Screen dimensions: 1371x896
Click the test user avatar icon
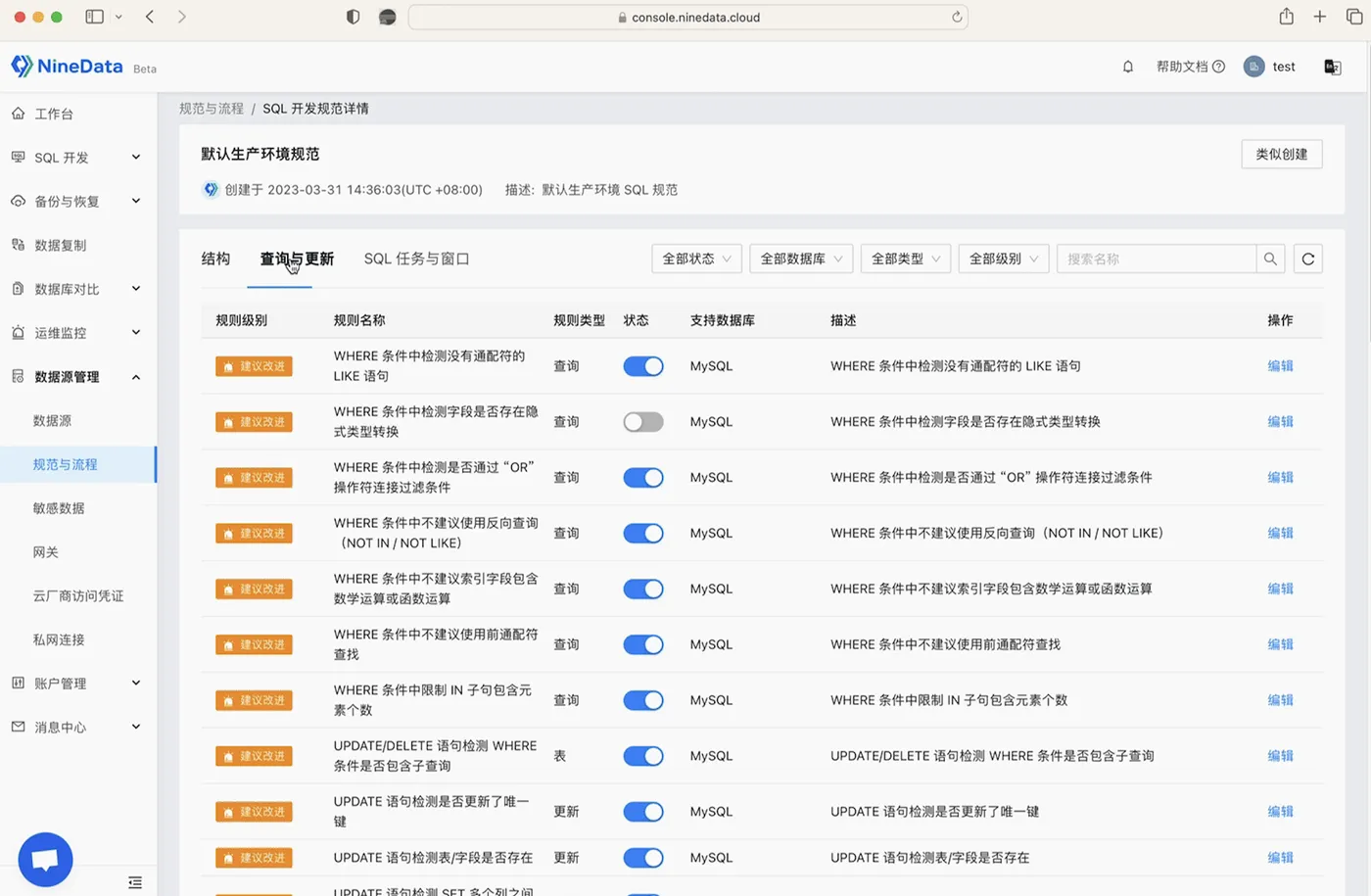pyautogui.click(x=1253, y=67)
